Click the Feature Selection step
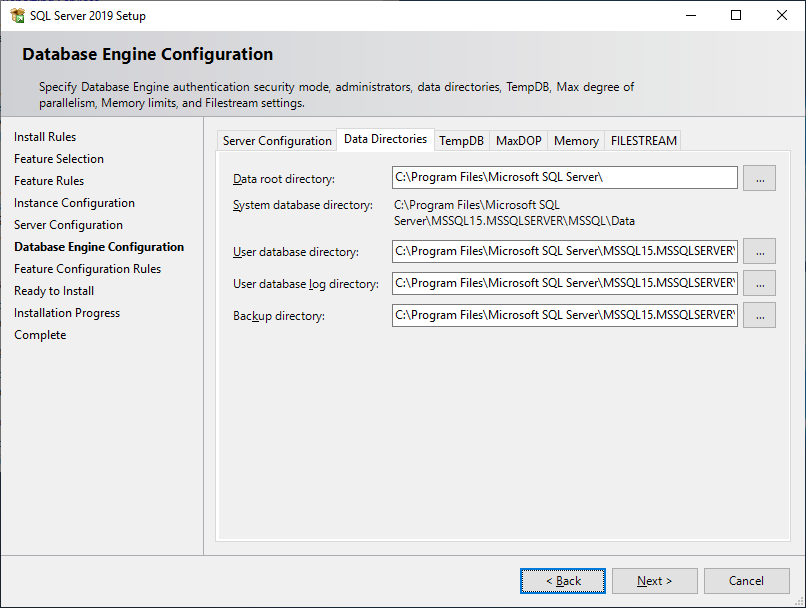The width and height of the screenshot is (806, 608). click(59, 159)
